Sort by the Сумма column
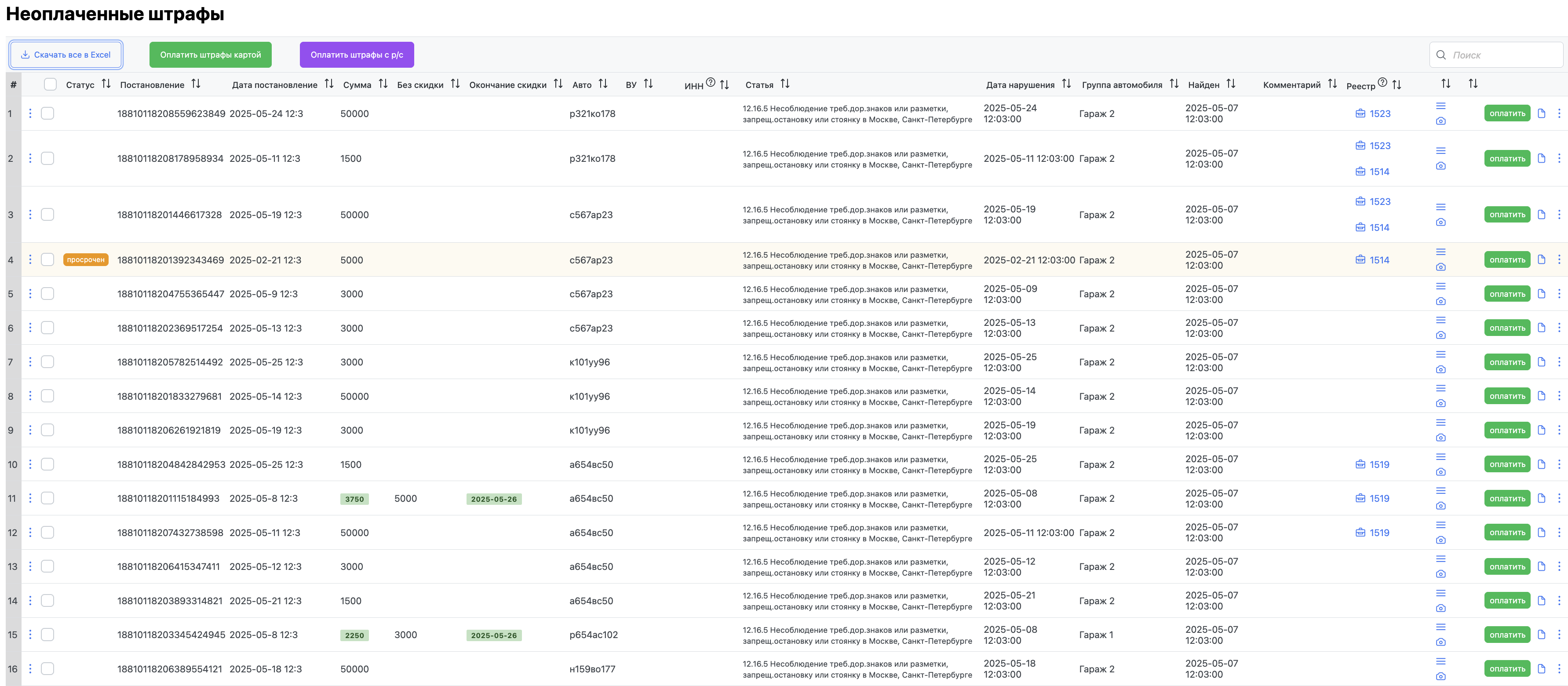 (x=383, y=84)
